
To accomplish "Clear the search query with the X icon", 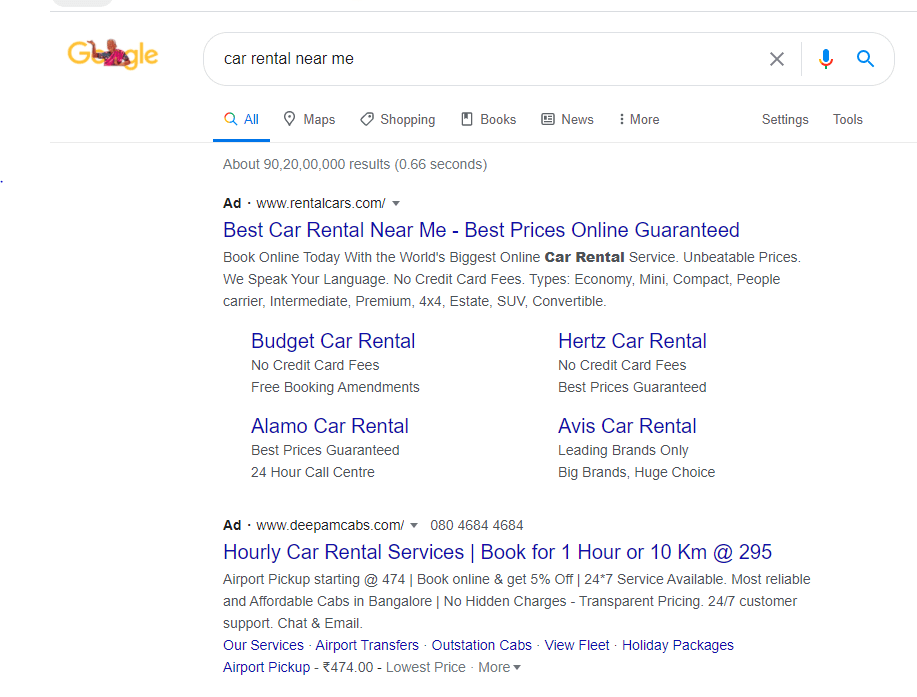I will (777, 59).
